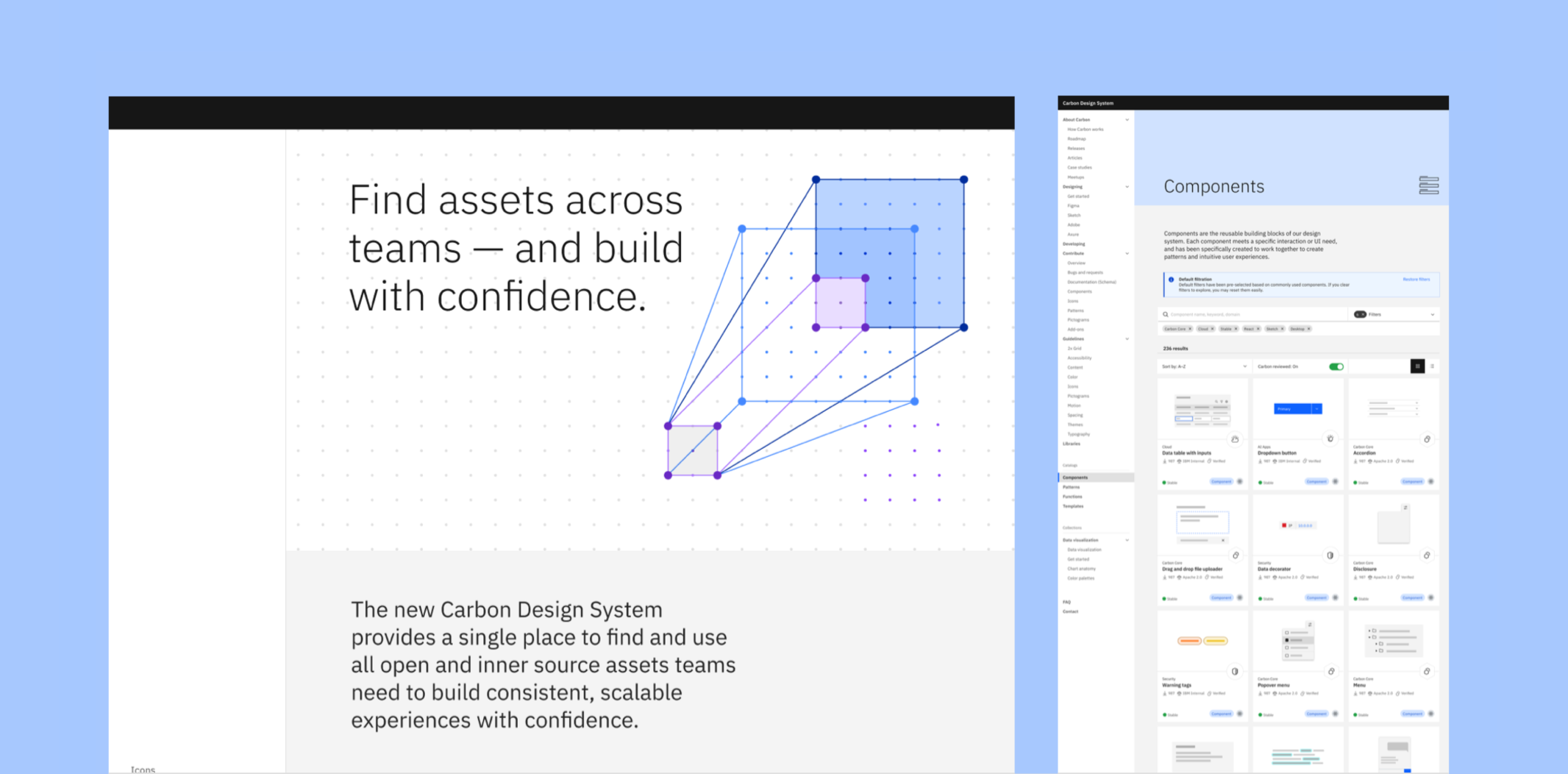Remove the Cloud filter tag
Screen dimensions: 1568x774
coord(1213,329)
